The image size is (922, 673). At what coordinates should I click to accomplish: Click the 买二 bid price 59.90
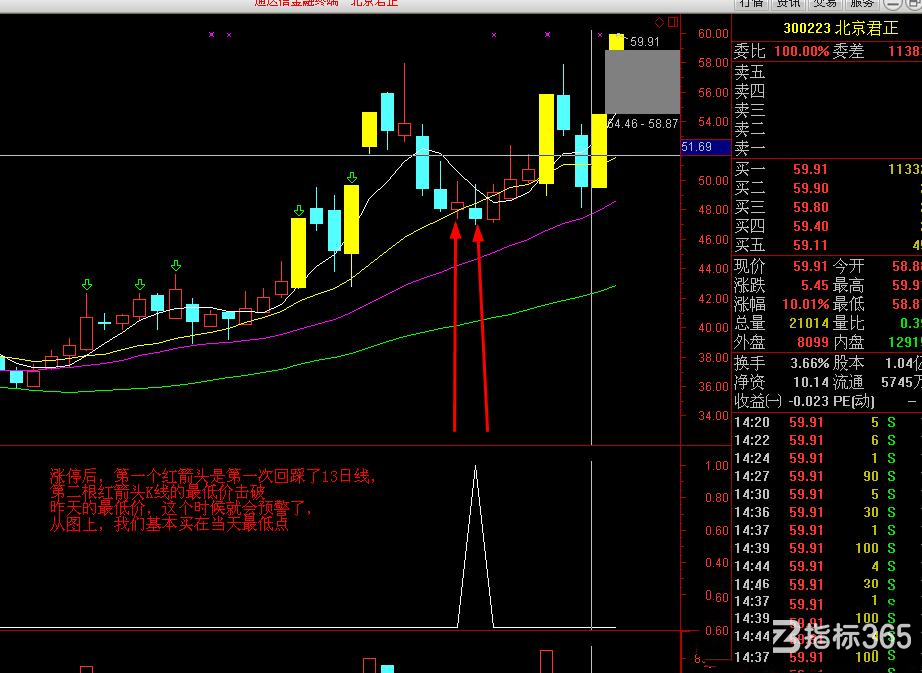810,188
